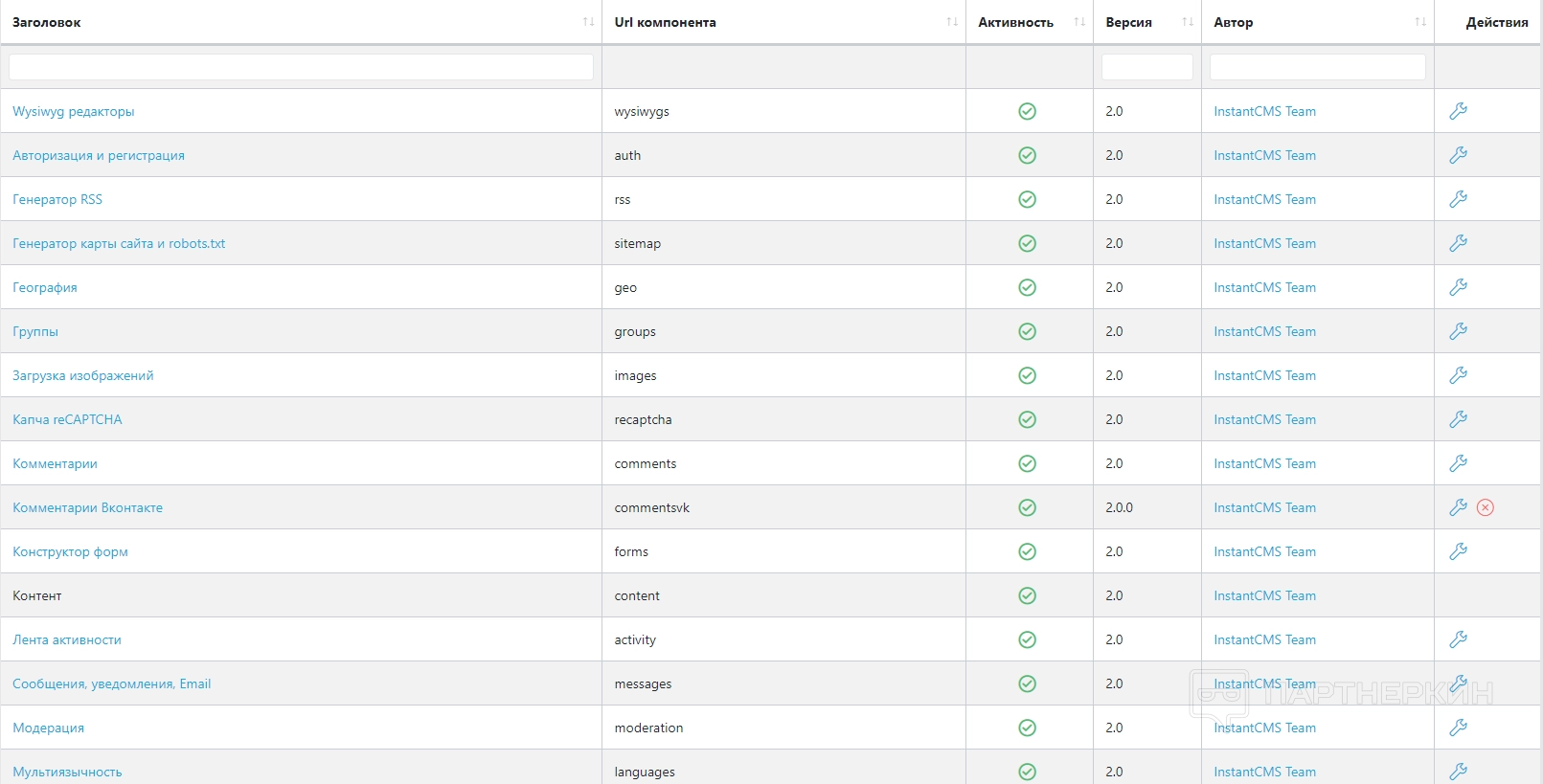
Task: Toggle activity checkmark for Авторизация и регистрация
Action: point(1027,155)
